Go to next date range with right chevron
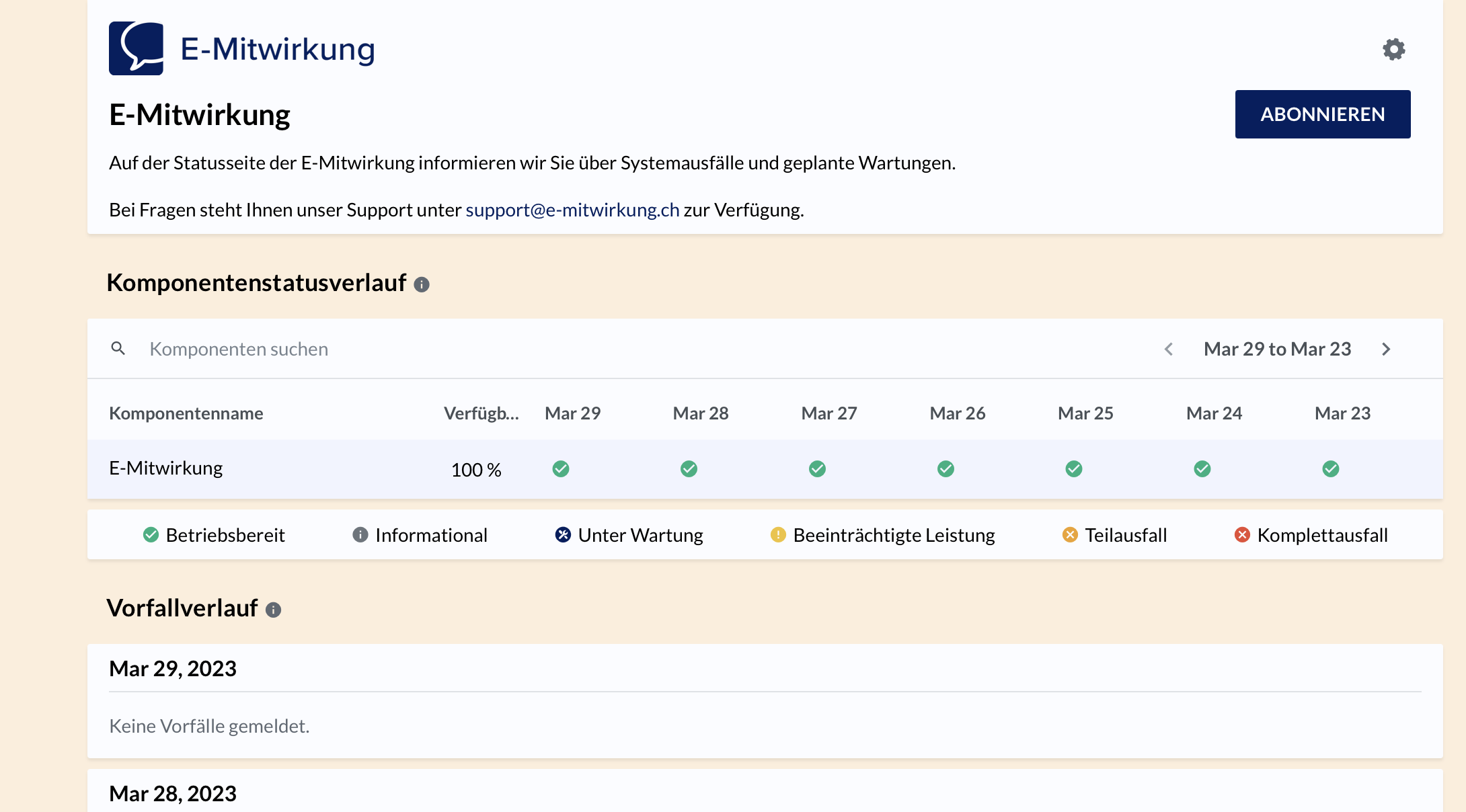Screen dimensions: 1466x812 1386,349
